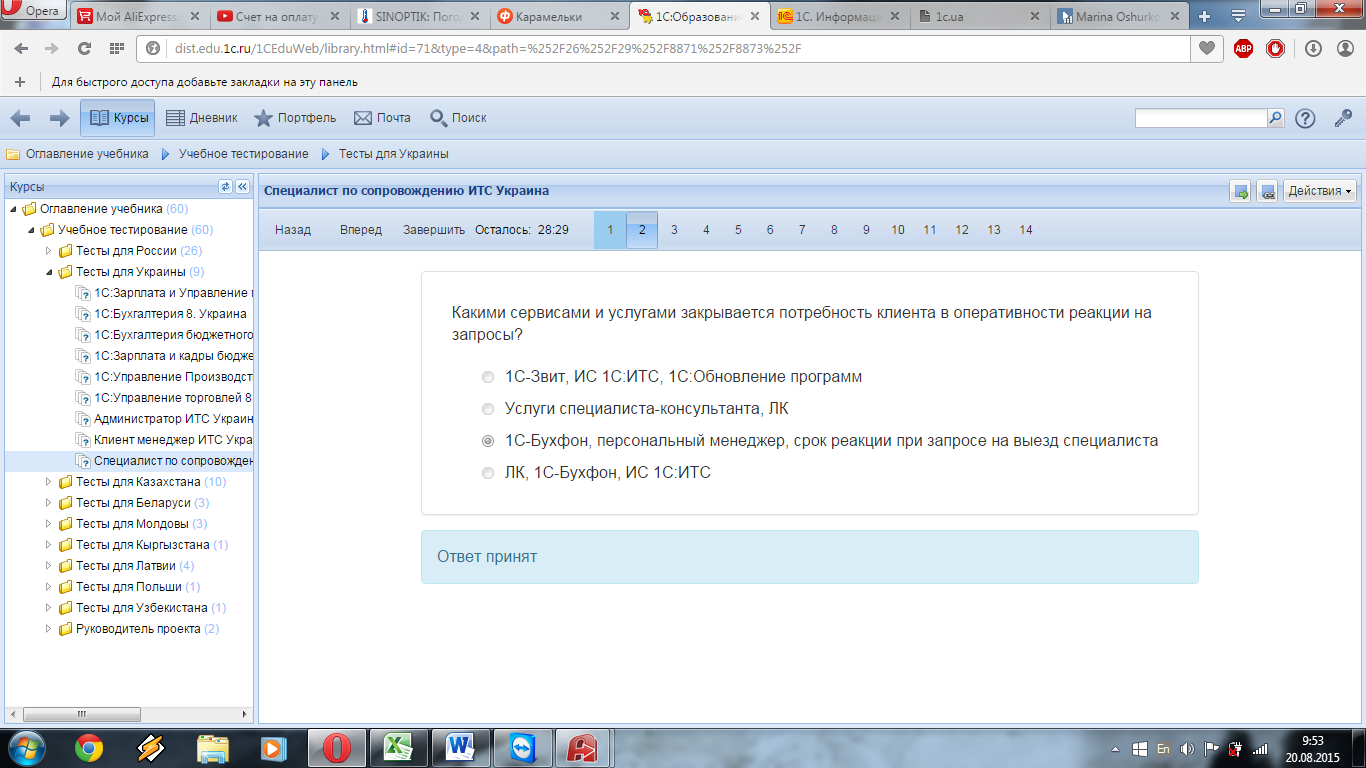
Task: Select Тесты для Узбекистана folder
Action: 142,608
